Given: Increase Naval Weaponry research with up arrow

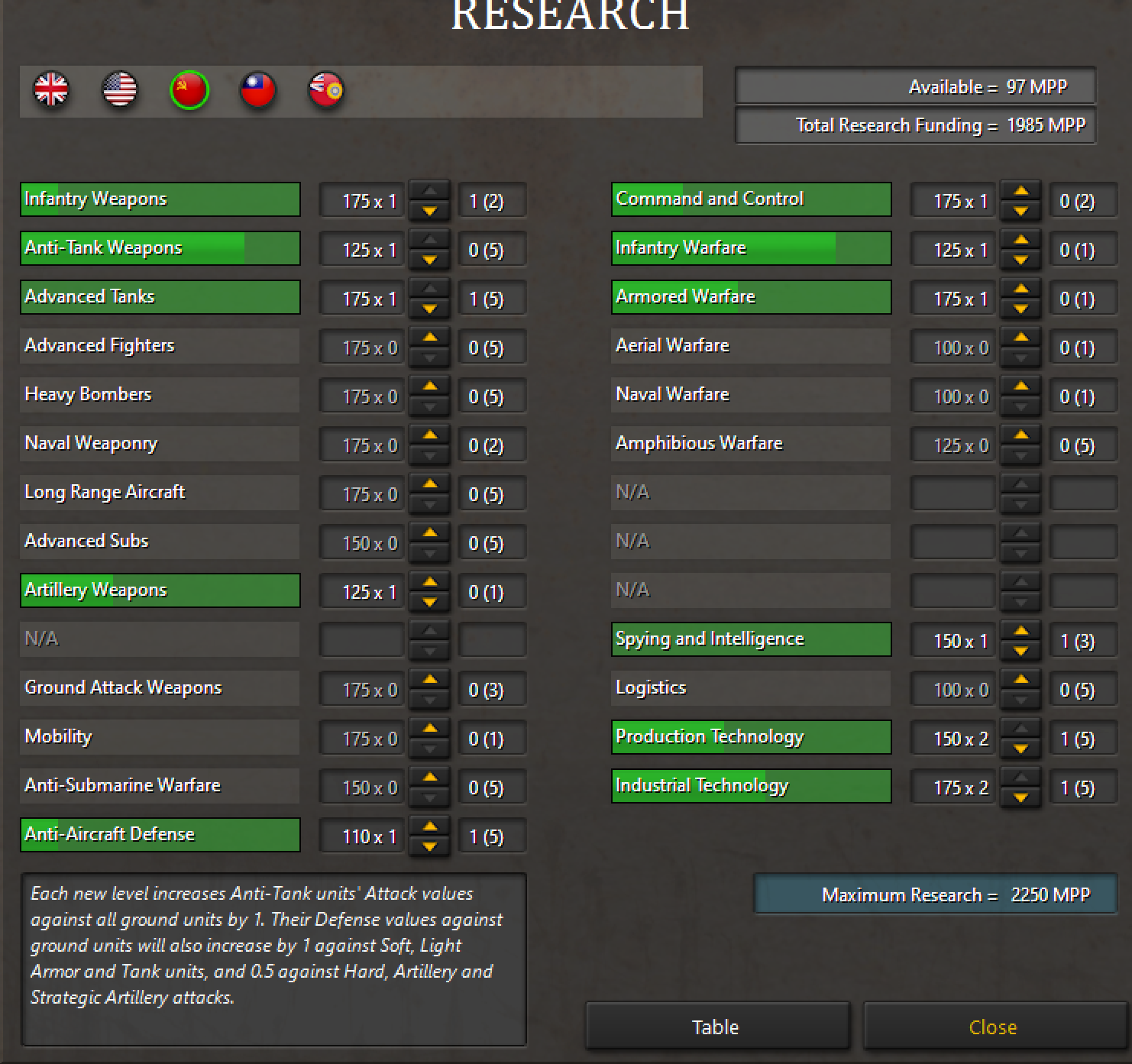Looking at the screenshot, I should 430,435.
